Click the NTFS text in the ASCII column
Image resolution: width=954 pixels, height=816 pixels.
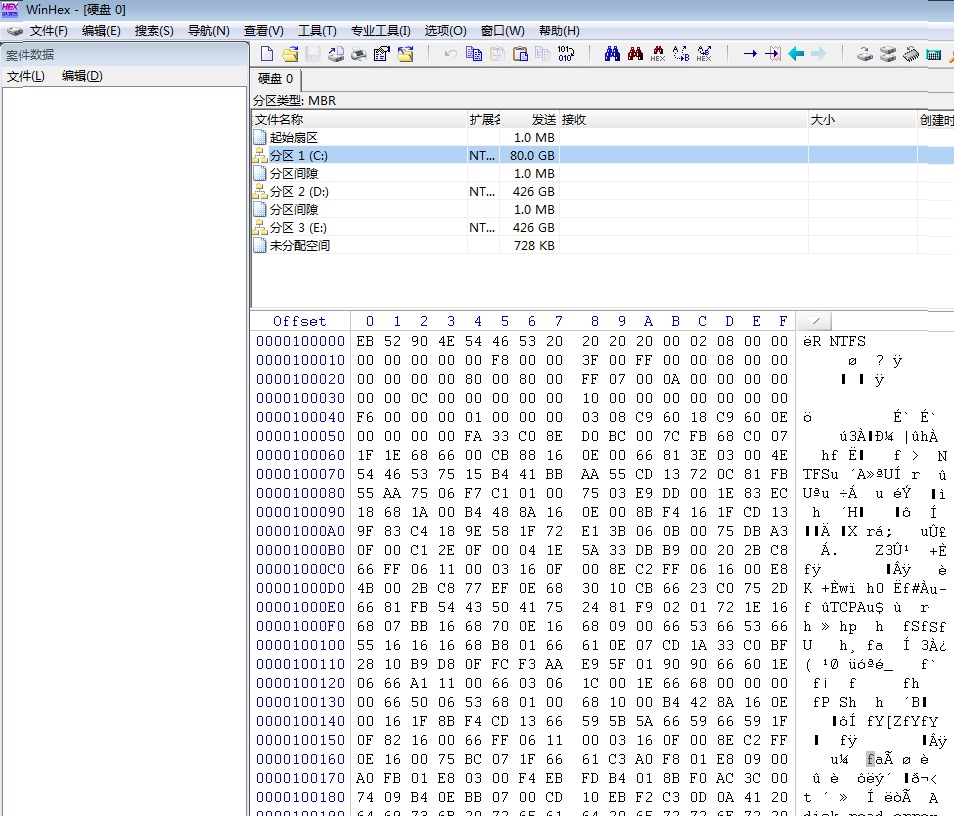[x=848, y=341]
